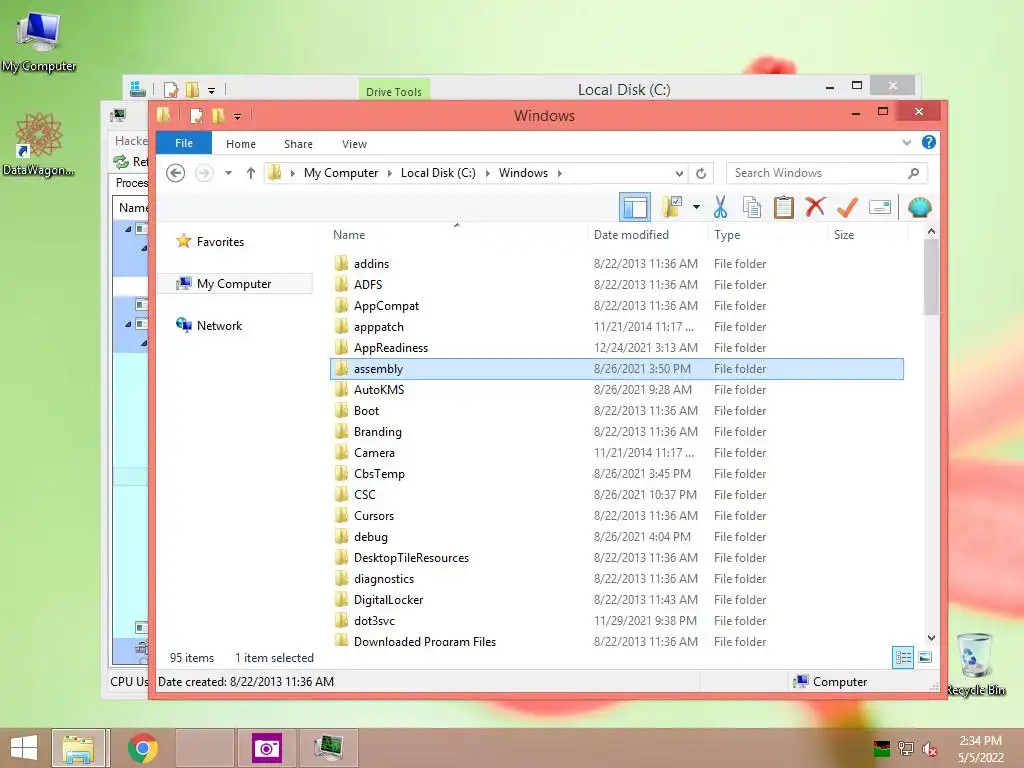Click Local Disk (C:) in the breadcrumb
This screenshot has height=768, width=1024.
click(438, 173)
